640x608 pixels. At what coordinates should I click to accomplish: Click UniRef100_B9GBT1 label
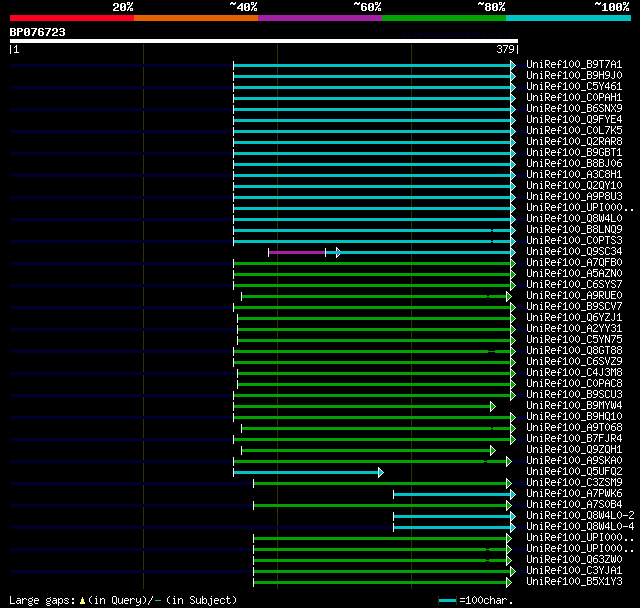coord(574,153)
